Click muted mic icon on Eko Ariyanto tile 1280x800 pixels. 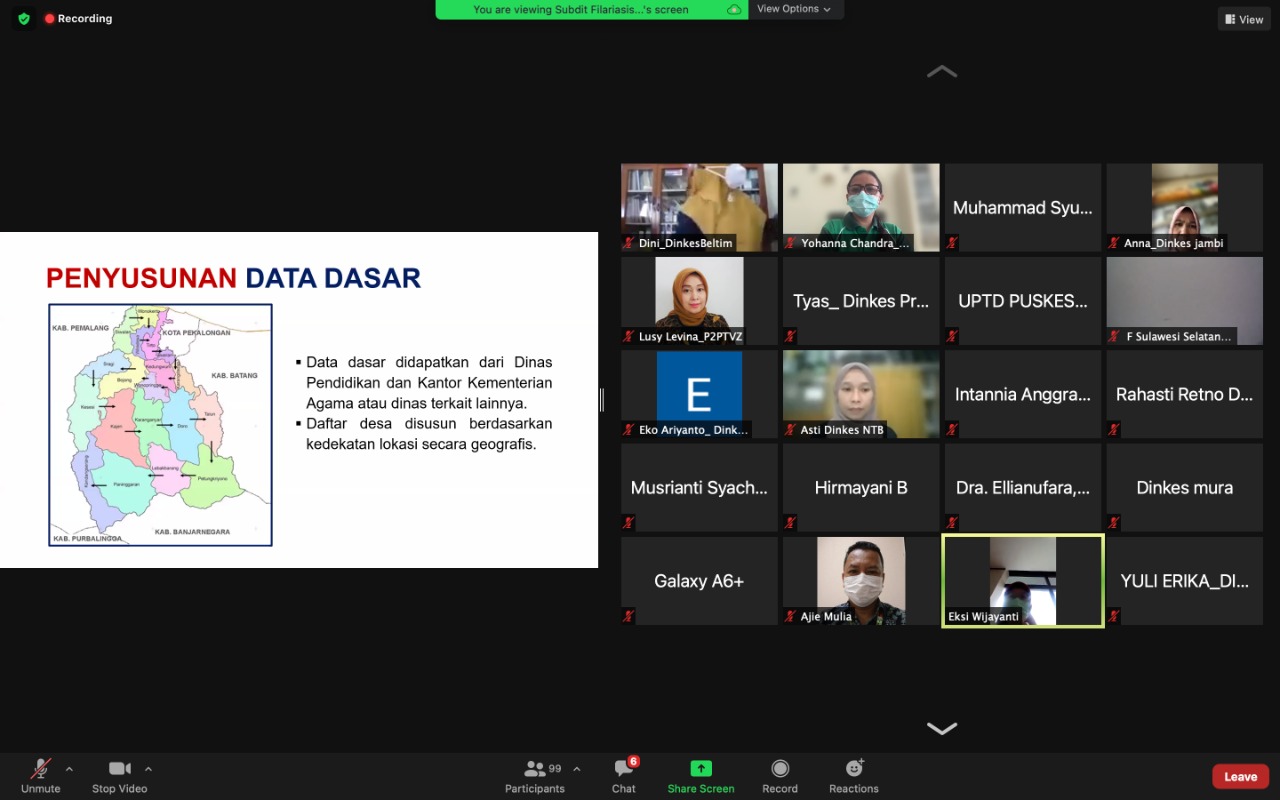(629, 430)
